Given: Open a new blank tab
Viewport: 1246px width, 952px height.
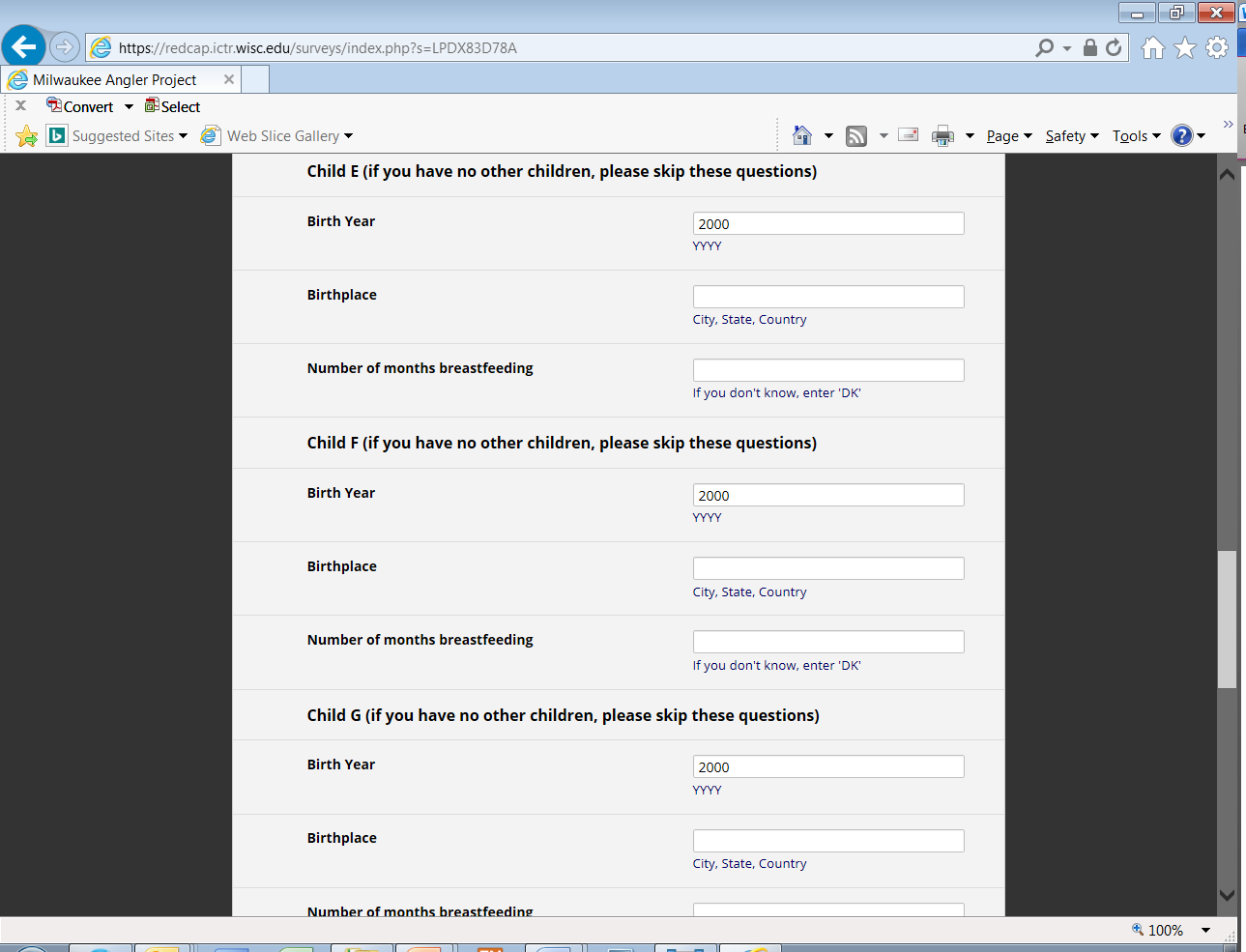Looking at the screenshot, I should click(255, 79).
